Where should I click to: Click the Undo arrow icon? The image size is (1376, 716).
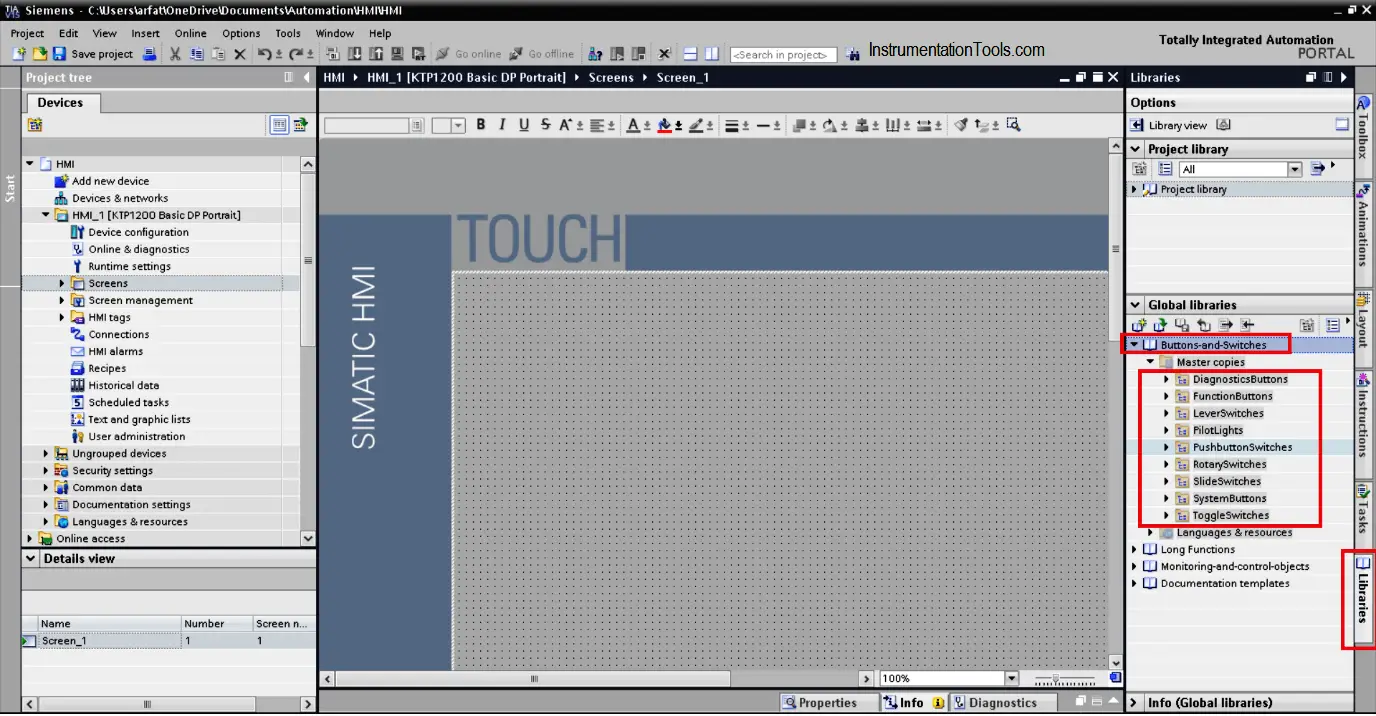click(x=265, y=54)
